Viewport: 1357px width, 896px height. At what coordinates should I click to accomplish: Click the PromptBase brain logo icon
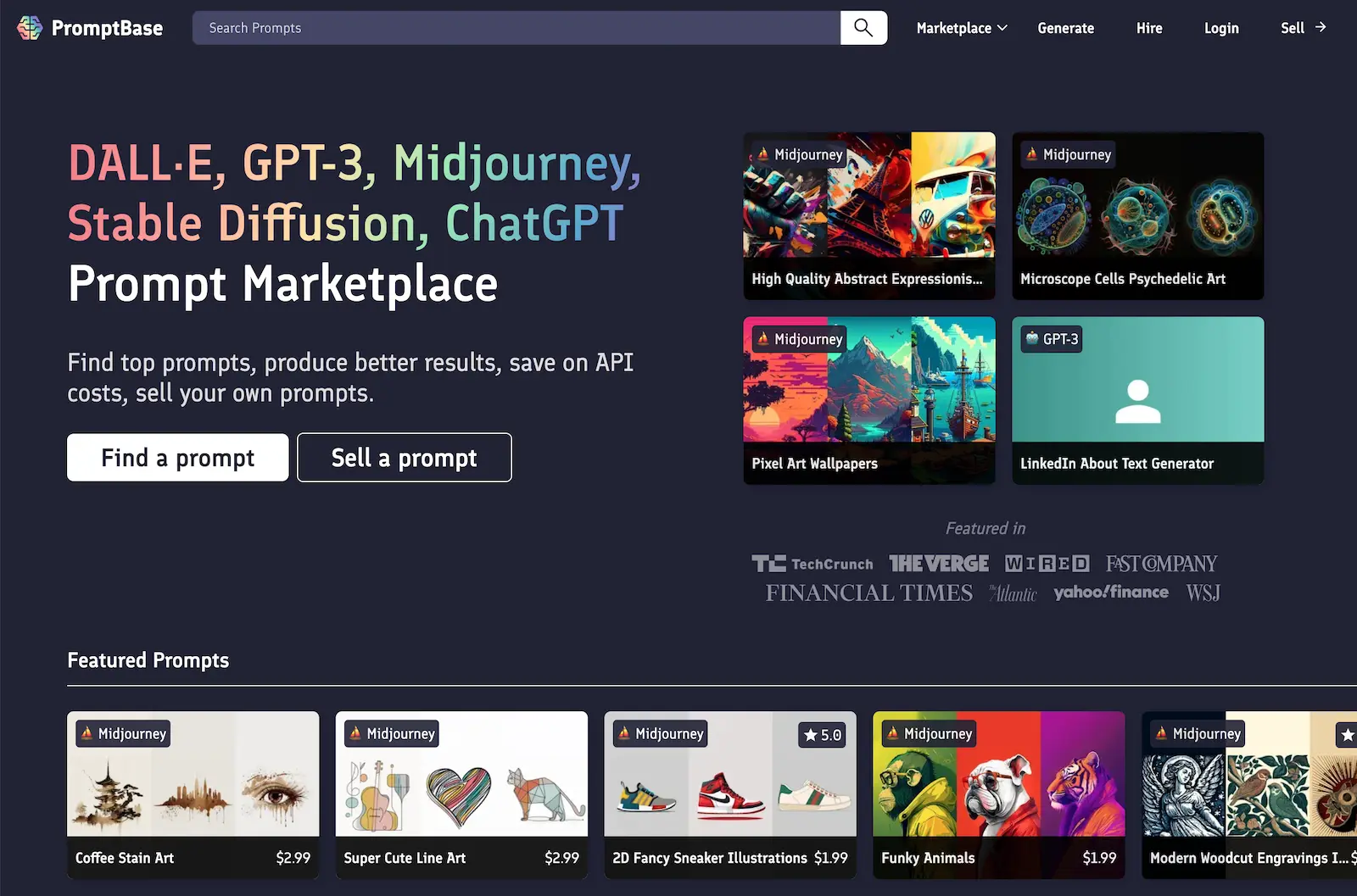30,28
